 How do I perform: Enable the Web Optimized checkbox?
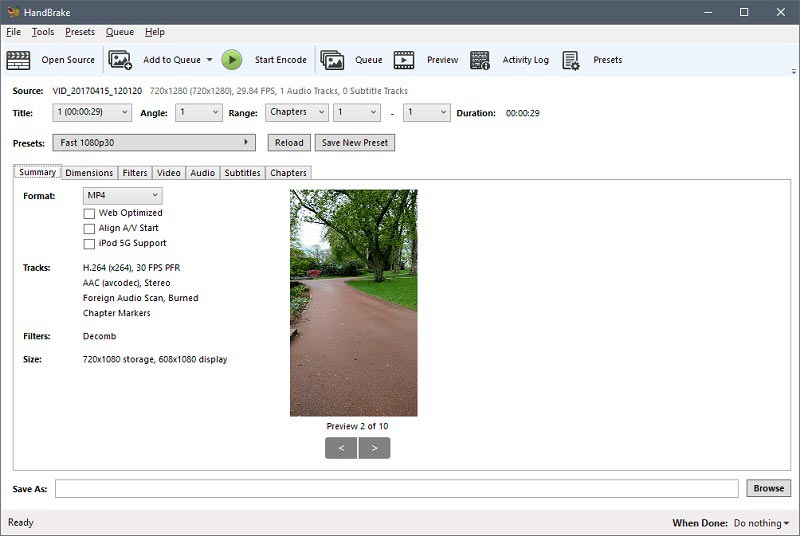pos(90,213)
